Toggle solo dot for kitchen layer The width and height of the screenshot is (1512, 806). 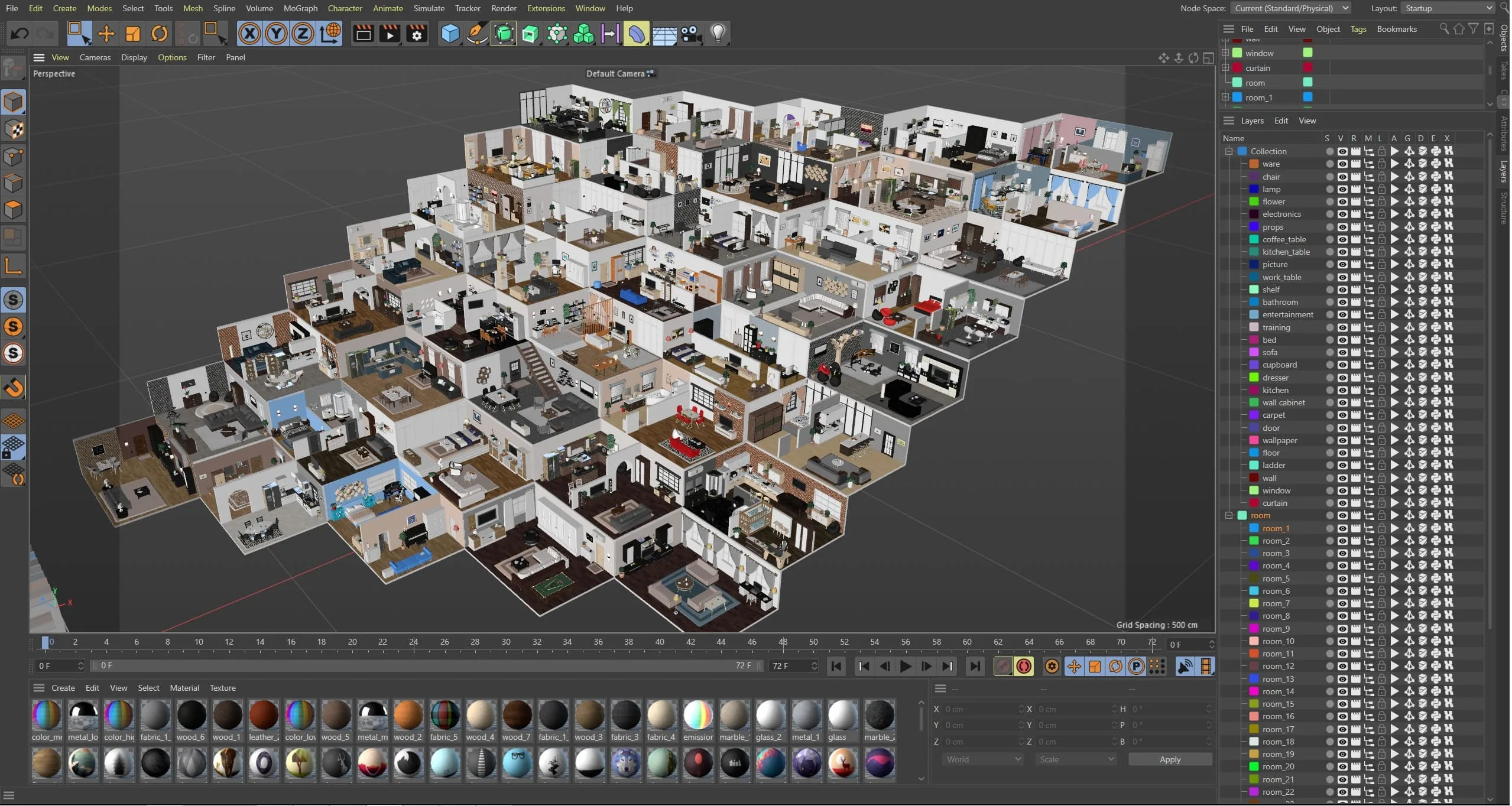[x=1329, y=390]
